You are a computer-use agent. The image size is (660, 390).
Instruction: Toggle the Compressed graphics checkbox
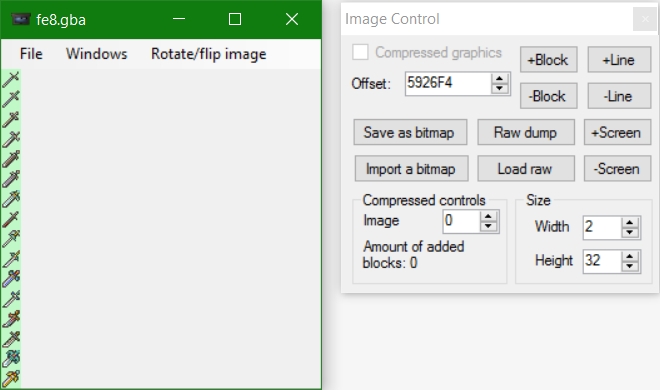click(x=360, y=53)
